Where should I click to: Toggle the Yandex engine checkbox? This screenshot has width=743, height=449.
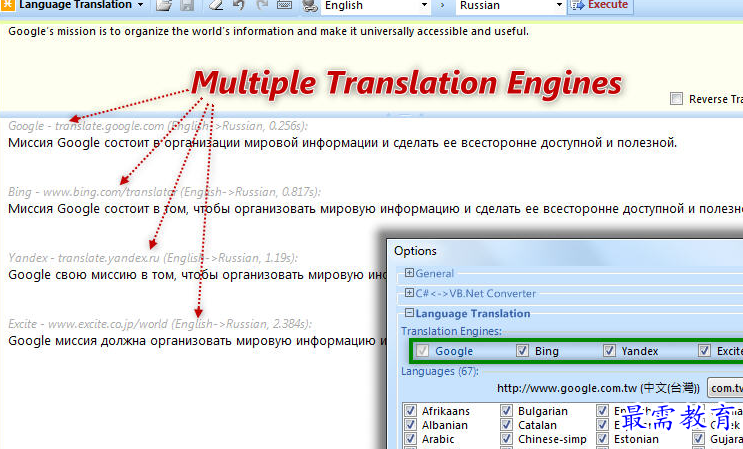click(x=609, y=350)
